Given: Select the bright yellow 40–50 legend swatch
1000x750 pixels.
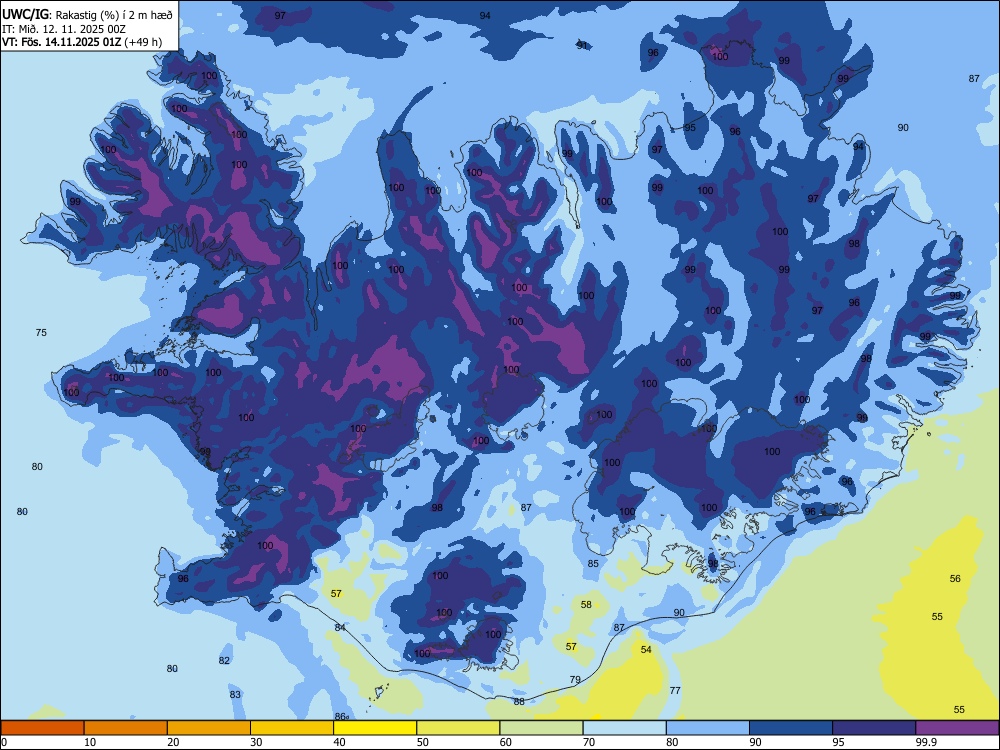Looking at the screenshot, I should [375, 728].
